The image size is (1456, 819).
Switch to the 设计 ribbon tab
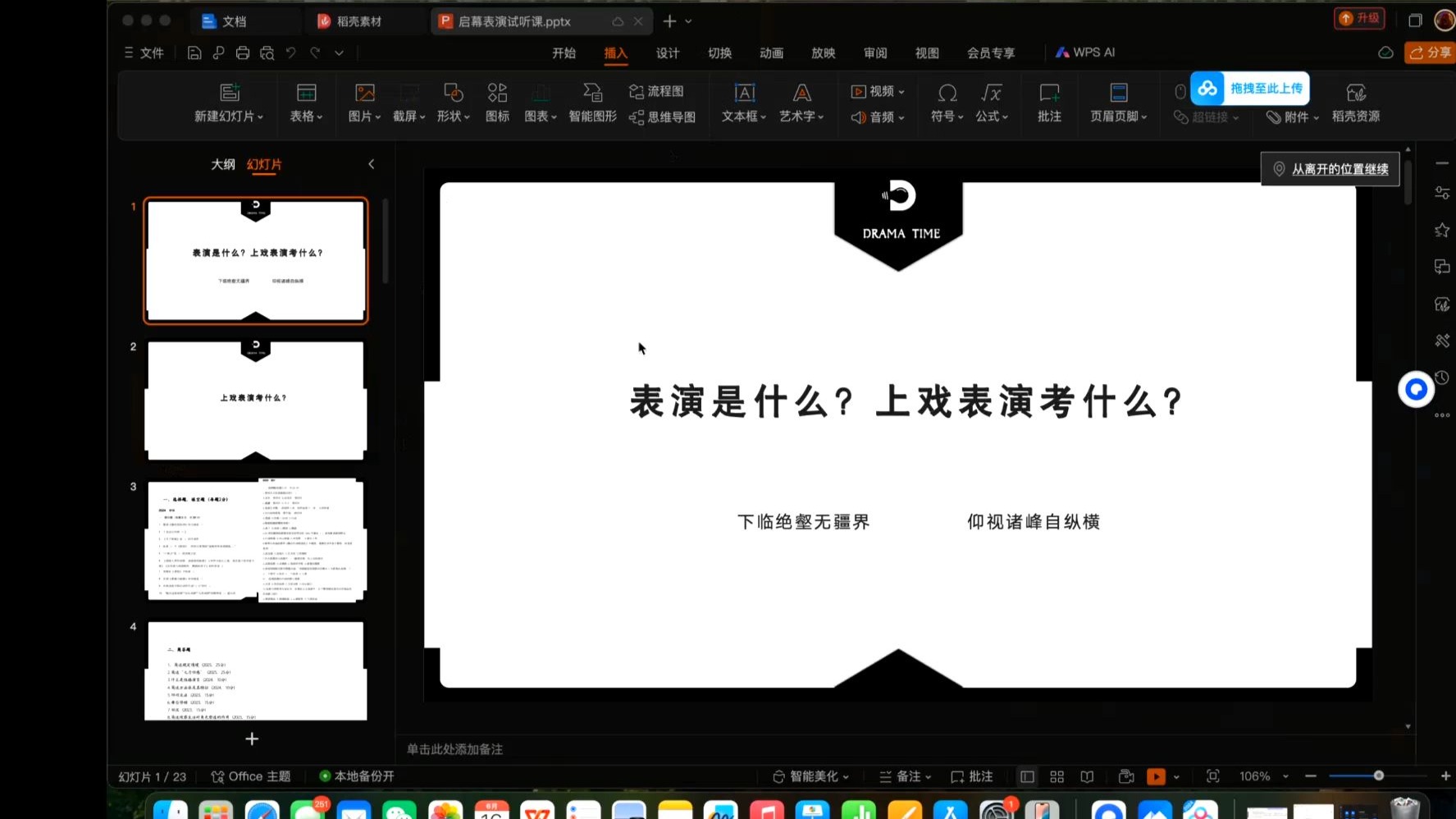click(x=667, y=52)
